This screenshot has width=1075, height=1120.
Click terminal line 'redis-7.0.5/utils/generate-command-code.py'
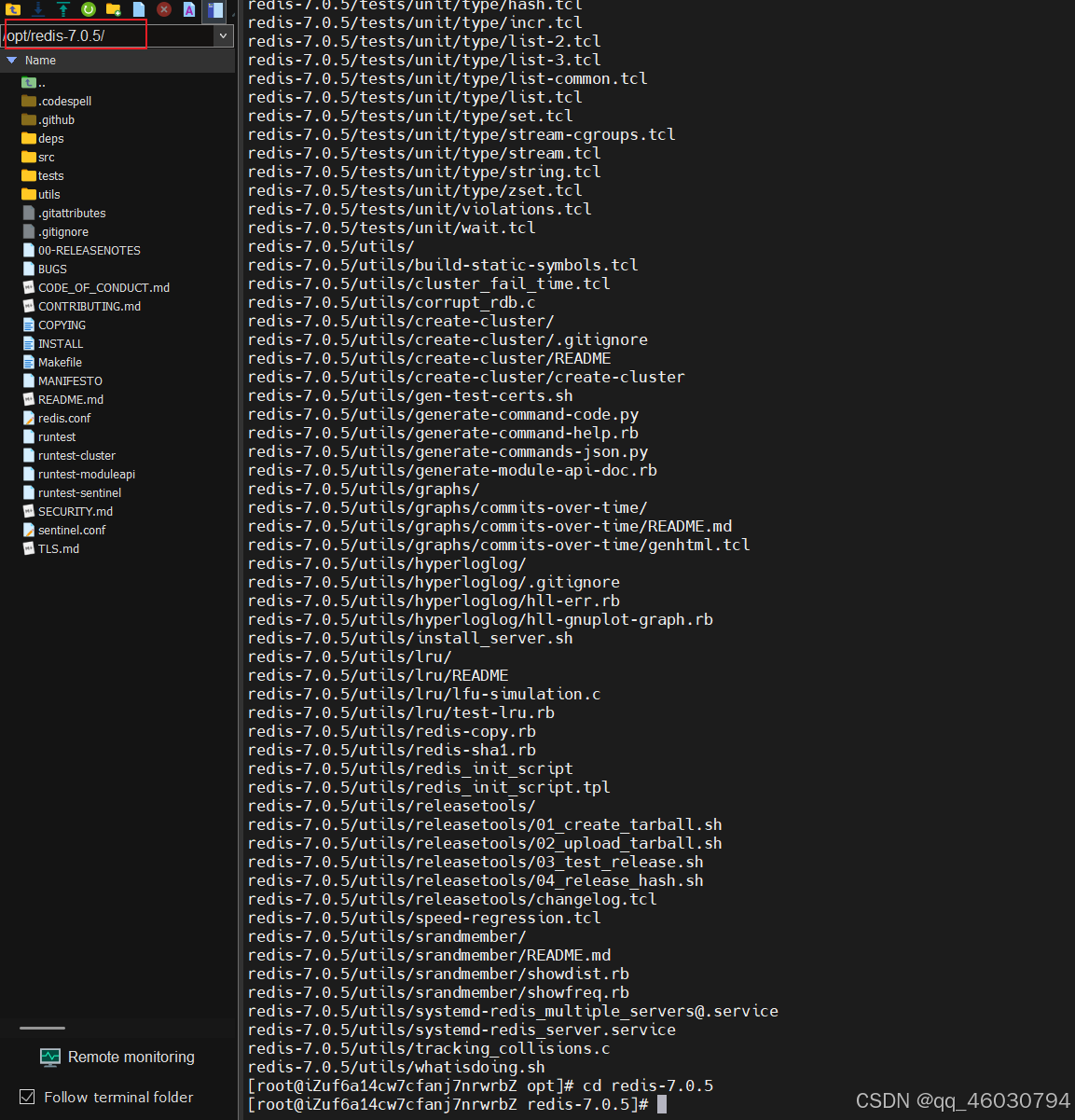[x=443, y=414]
